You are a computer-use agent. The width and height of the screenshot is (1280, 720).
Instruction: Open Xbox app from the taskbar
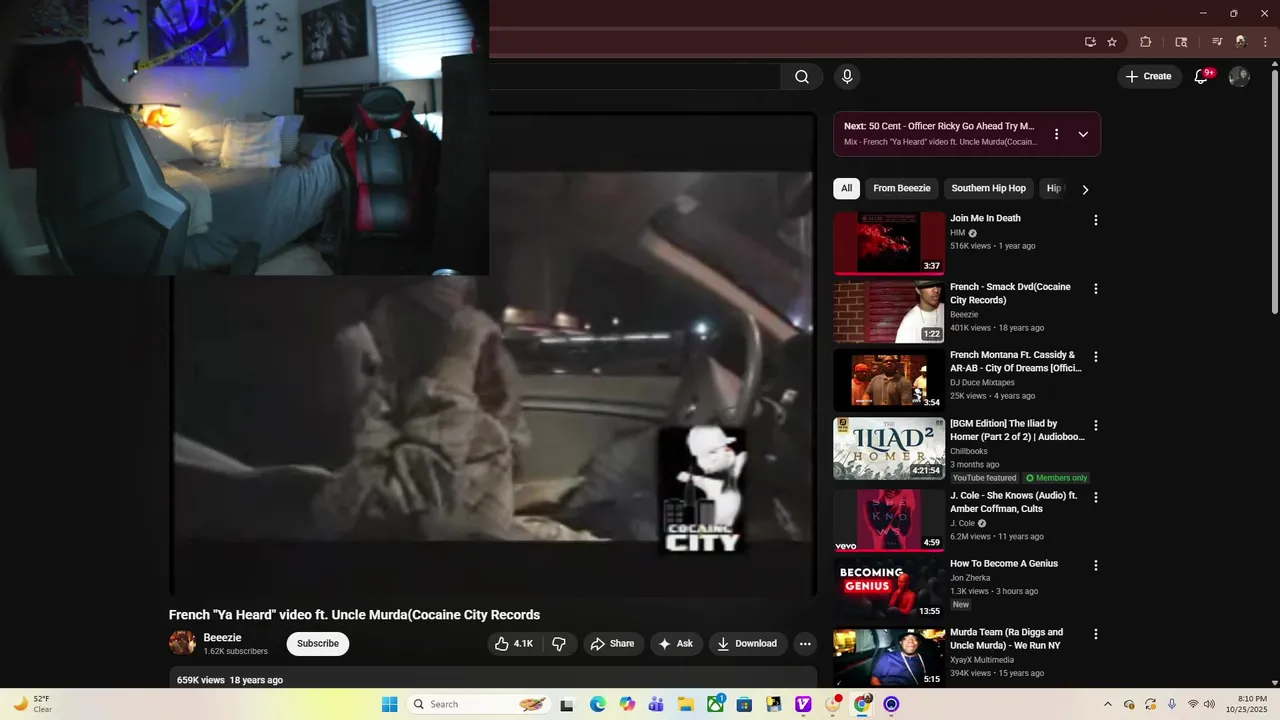pos(715,704)
